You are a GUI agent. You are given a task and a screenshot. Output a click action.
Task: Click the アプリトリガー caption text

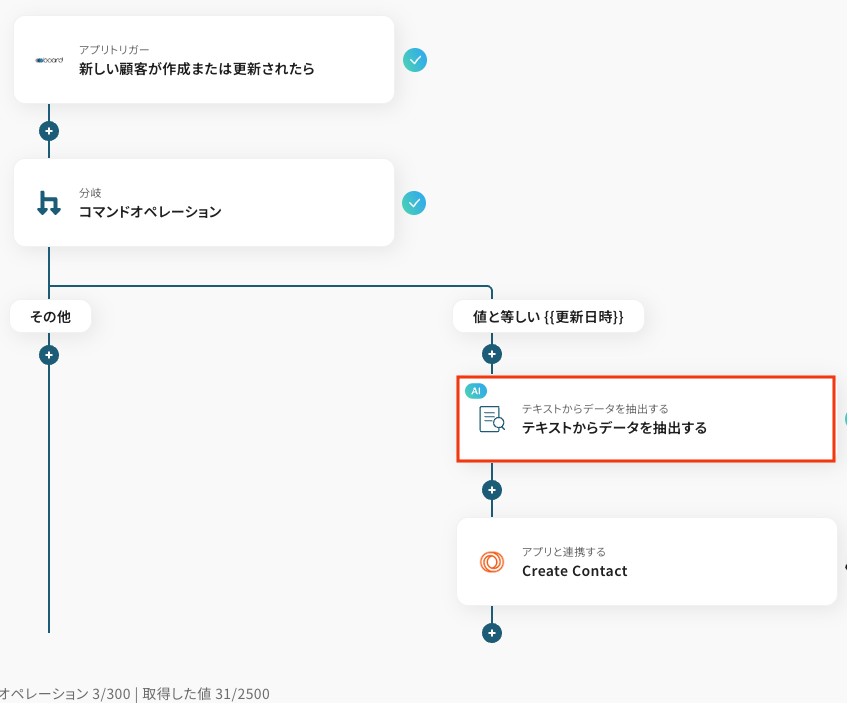114,50
